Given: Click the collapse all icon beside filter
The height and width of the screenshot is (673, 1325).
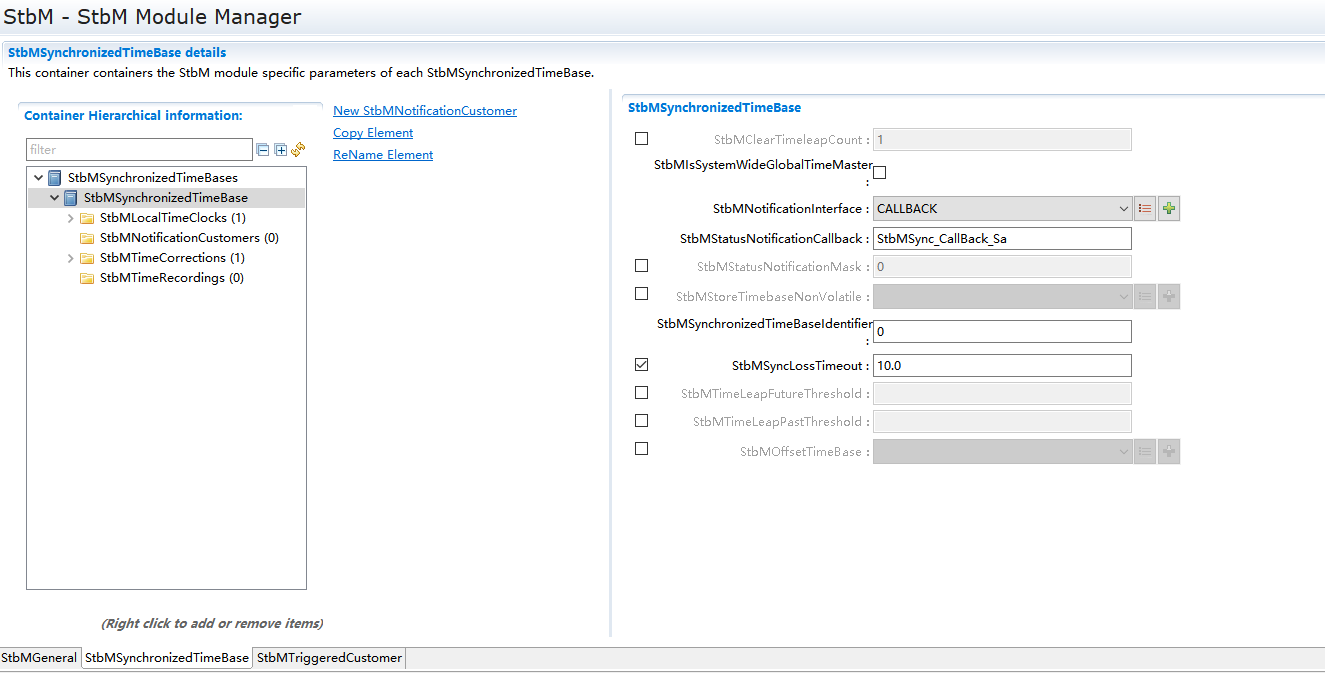Looking at the screenshot, I should tap(263, 150).
